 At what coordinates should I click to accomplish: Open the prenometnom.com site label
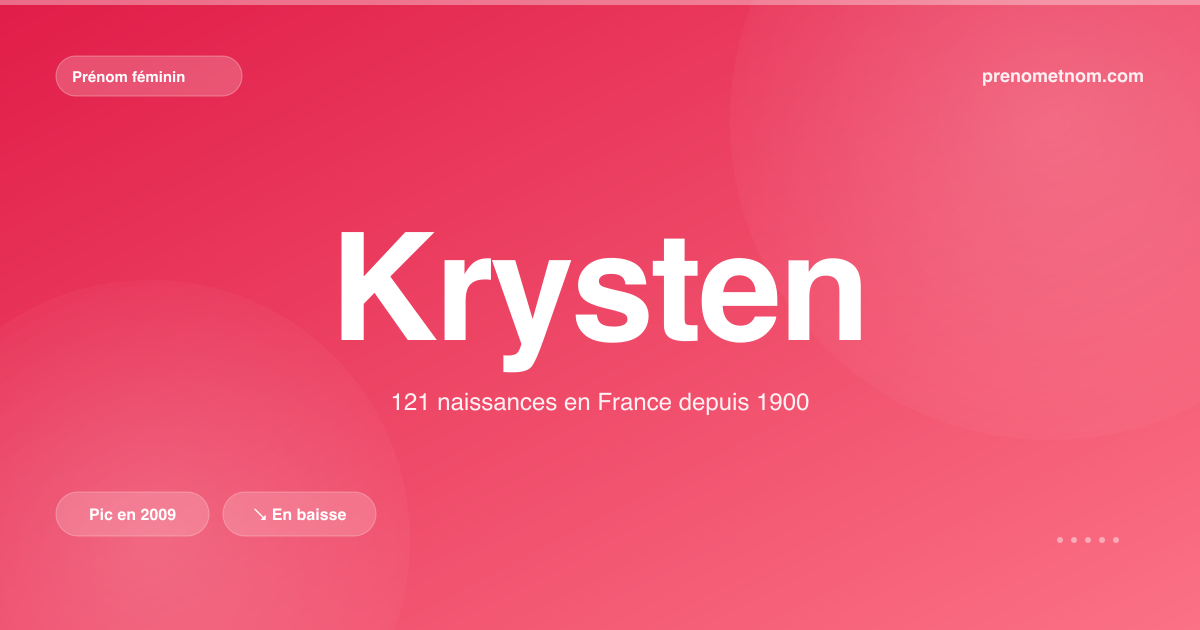[x=1063, y=76]
